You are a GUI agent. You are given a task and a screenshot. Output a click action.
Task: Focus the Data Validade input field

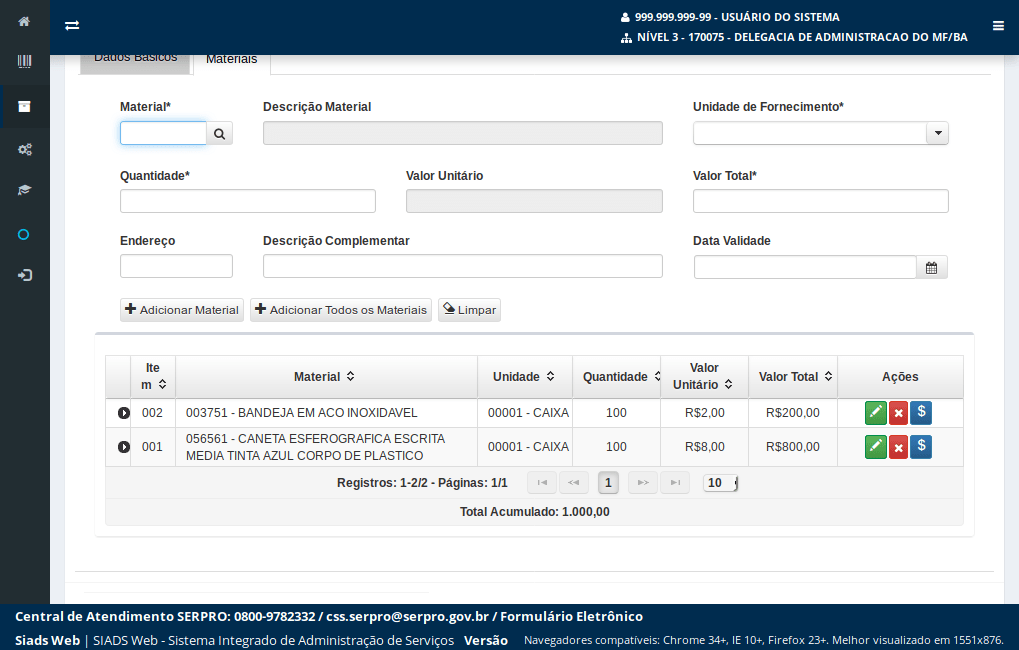point(805,267)
